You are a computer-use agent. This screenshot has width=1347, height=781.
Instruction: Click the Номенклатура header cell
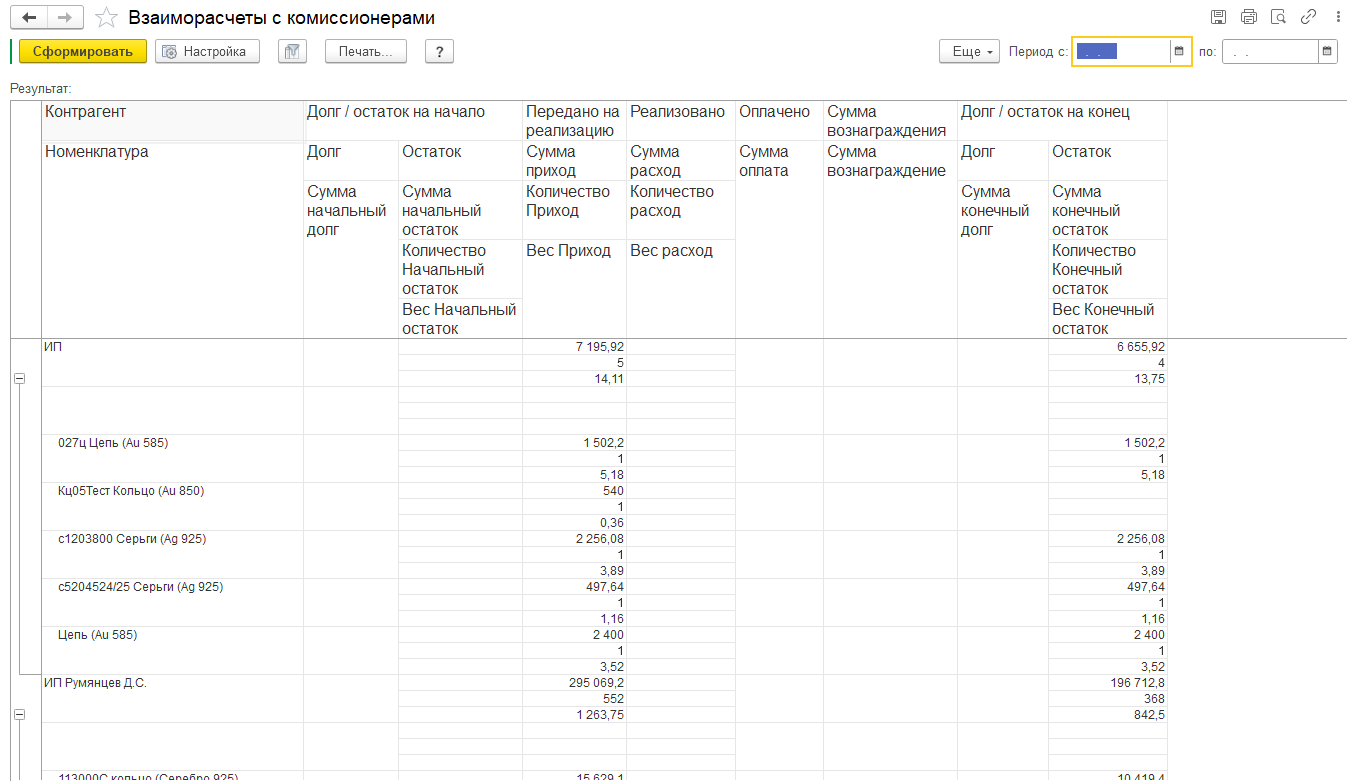coord(172,240)
